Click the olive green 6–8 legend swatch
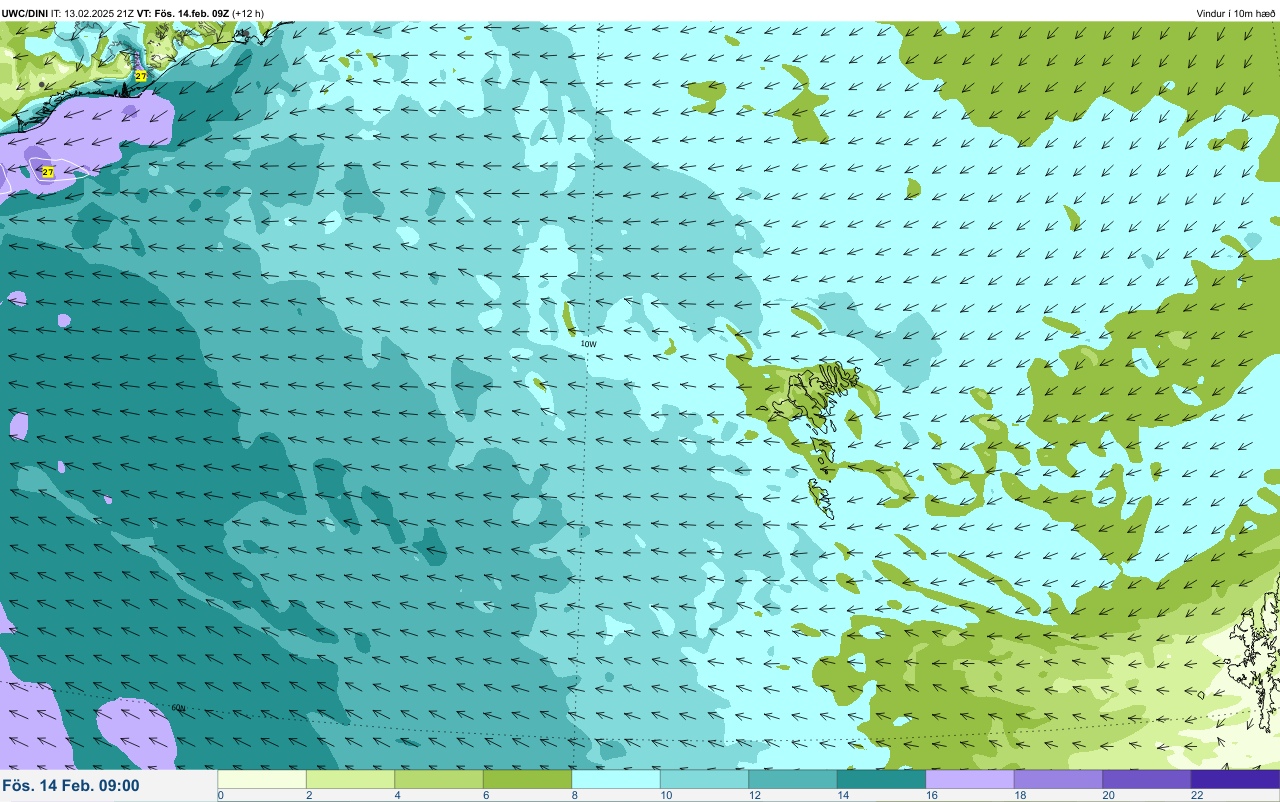Screen dimensions: 1280x802 (x=527, y=779)
